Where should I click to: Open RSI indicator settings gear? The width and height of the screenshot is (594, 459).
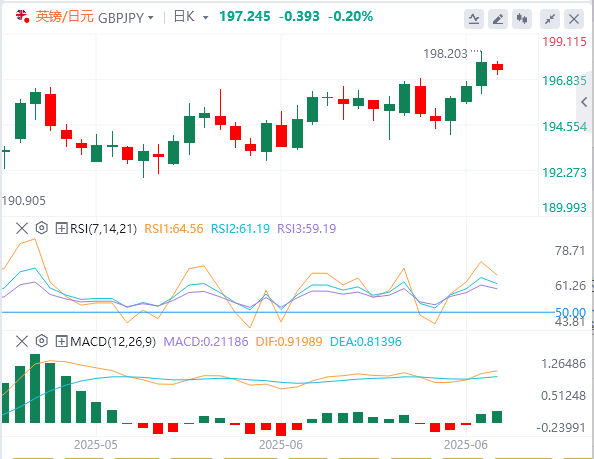click(x=42, y=228)
